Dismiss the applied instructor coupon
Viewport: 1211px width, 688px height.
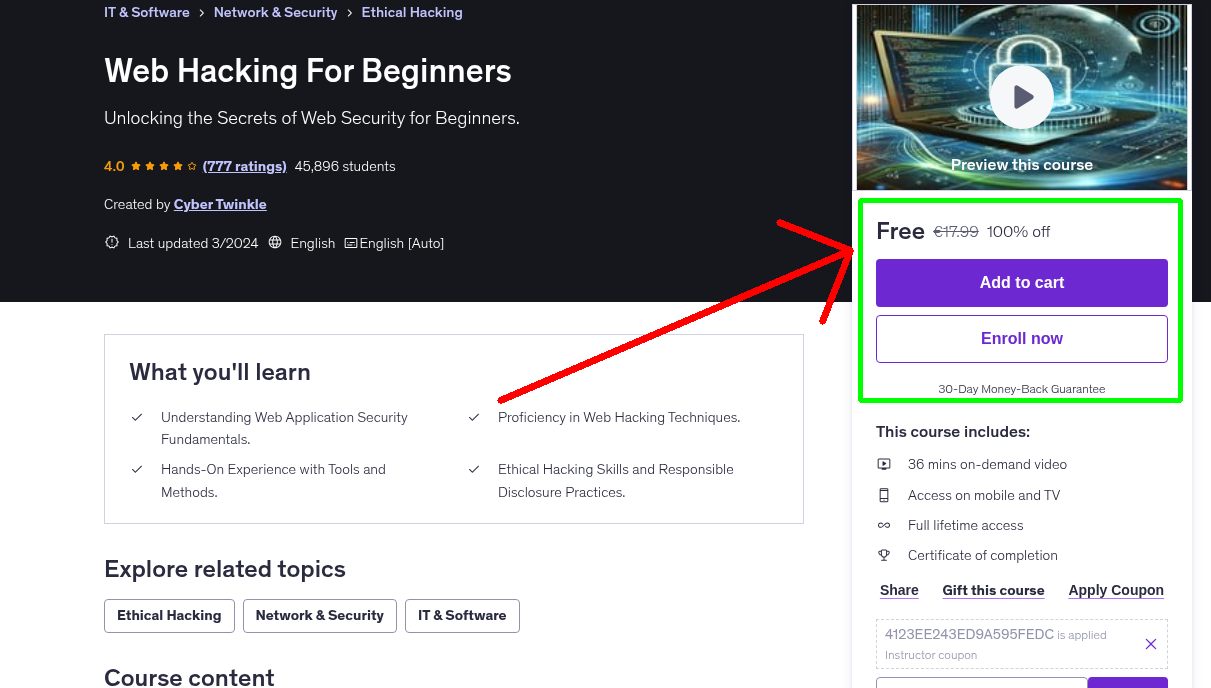point(1150,644)
